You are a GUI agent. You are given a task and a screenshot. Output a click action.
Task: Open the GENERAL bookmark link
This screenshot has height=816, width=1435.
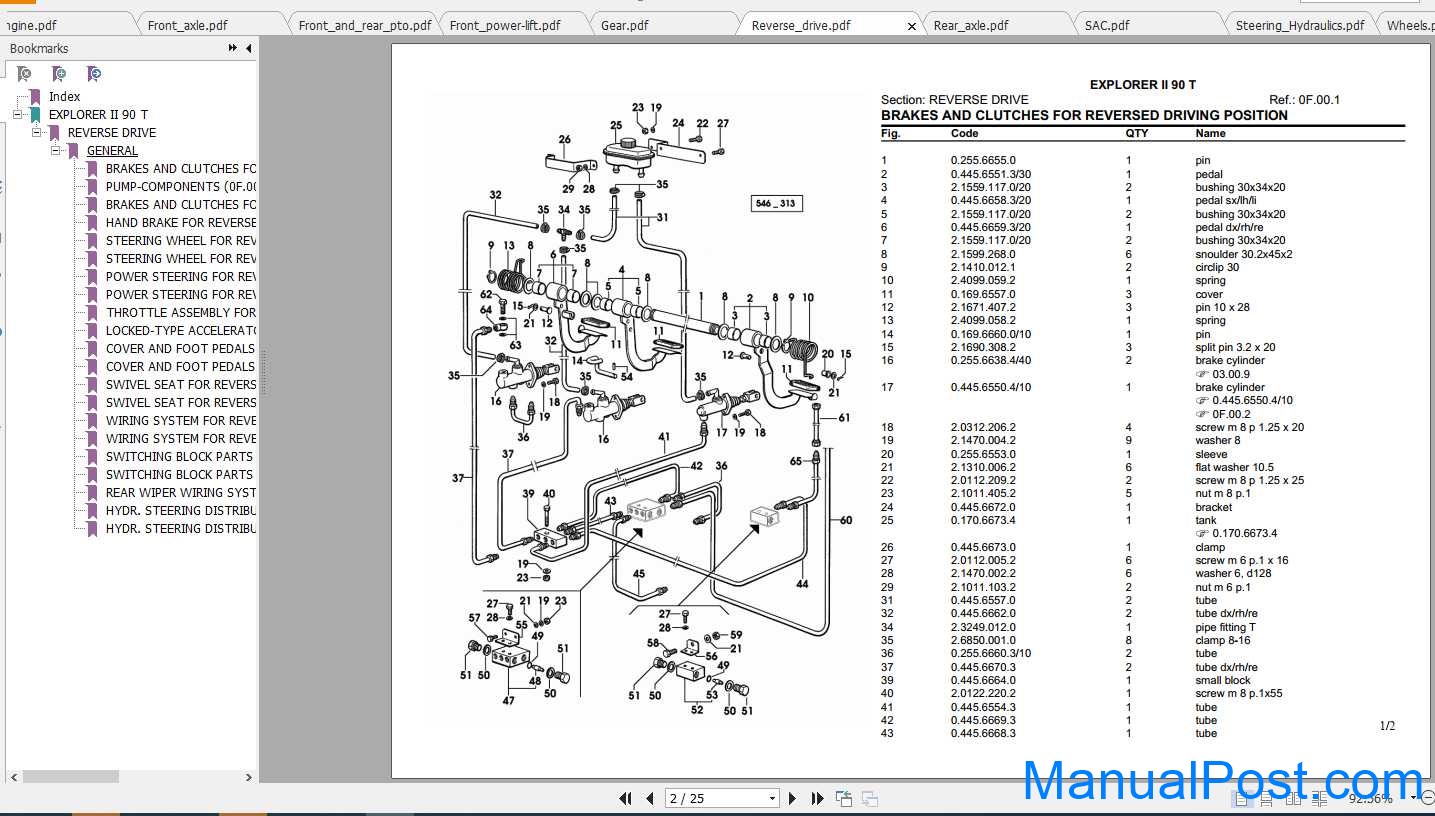(112, 151)
